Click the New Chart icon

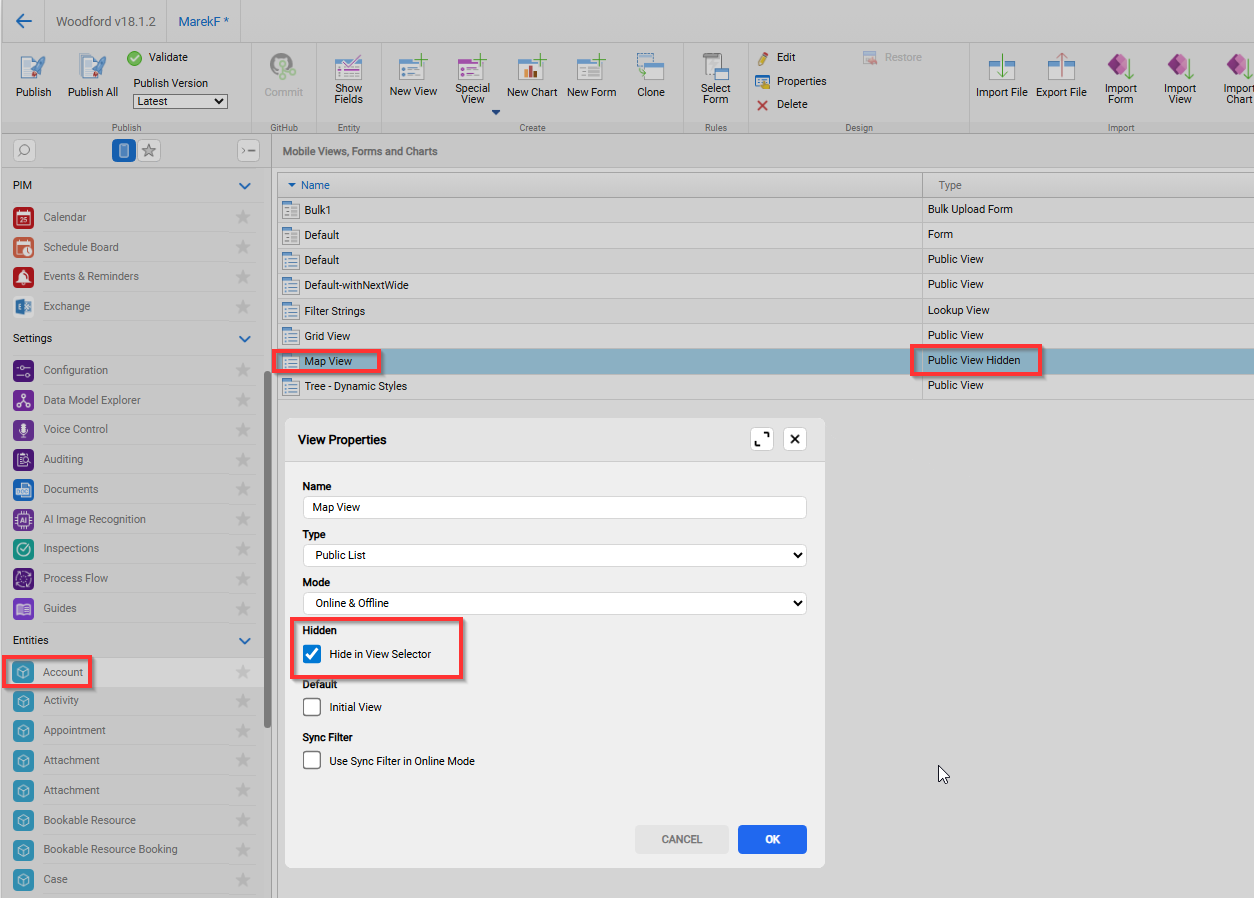[x=531, y=68]
